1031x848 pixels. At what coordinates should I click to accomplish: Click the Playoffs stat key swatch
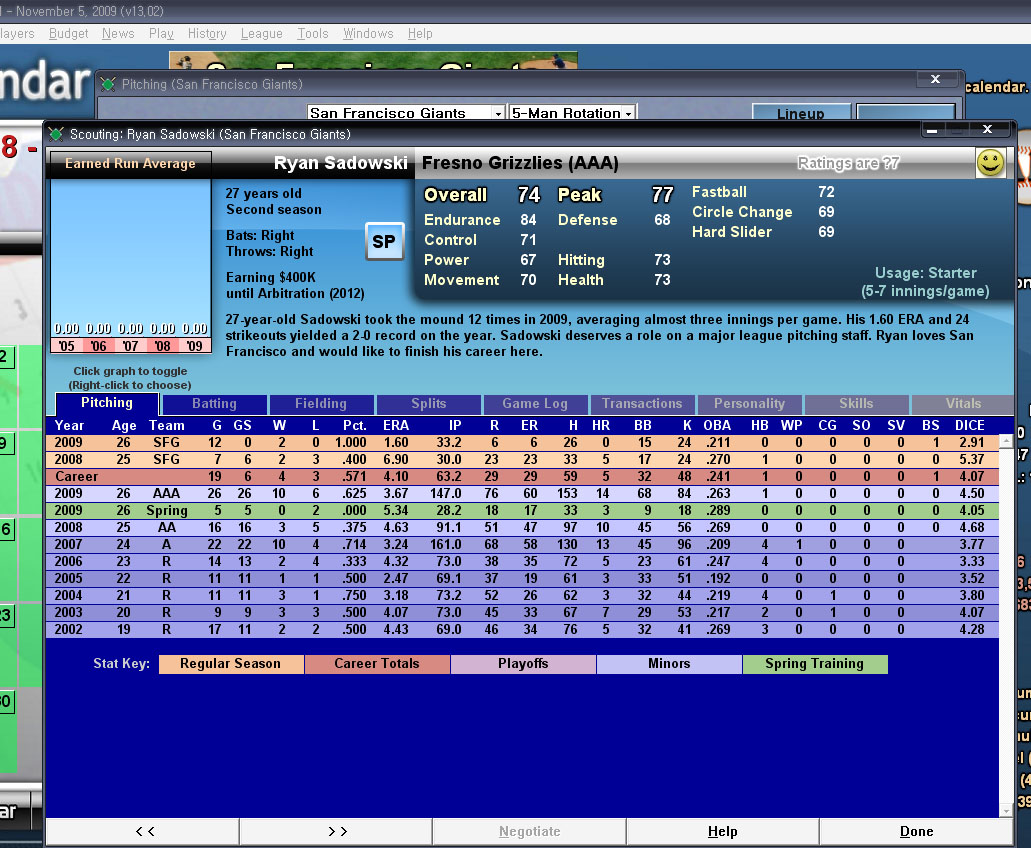pos(523,664)
